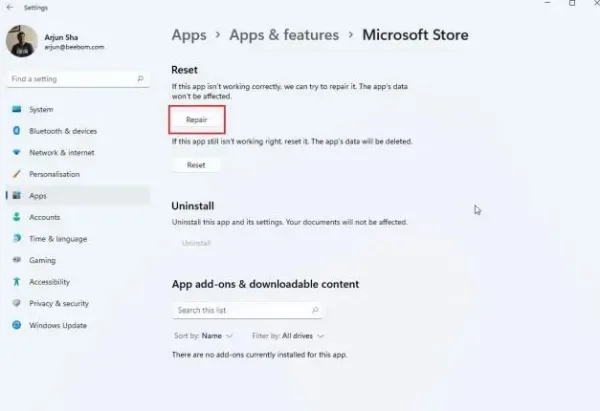Click the Windows Update icon

16,325
